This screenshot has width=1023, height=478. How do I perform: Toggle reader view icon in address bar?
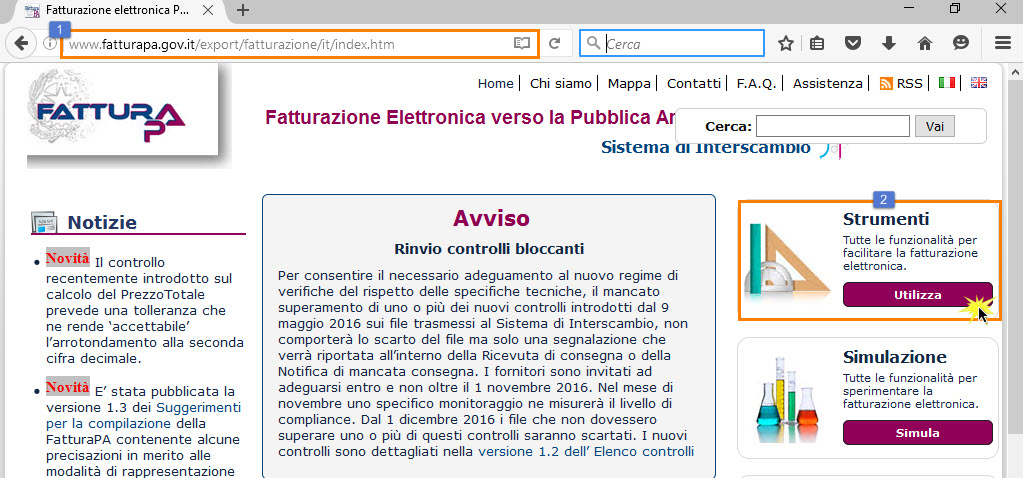pyautogui.click(x=521, y=44)
